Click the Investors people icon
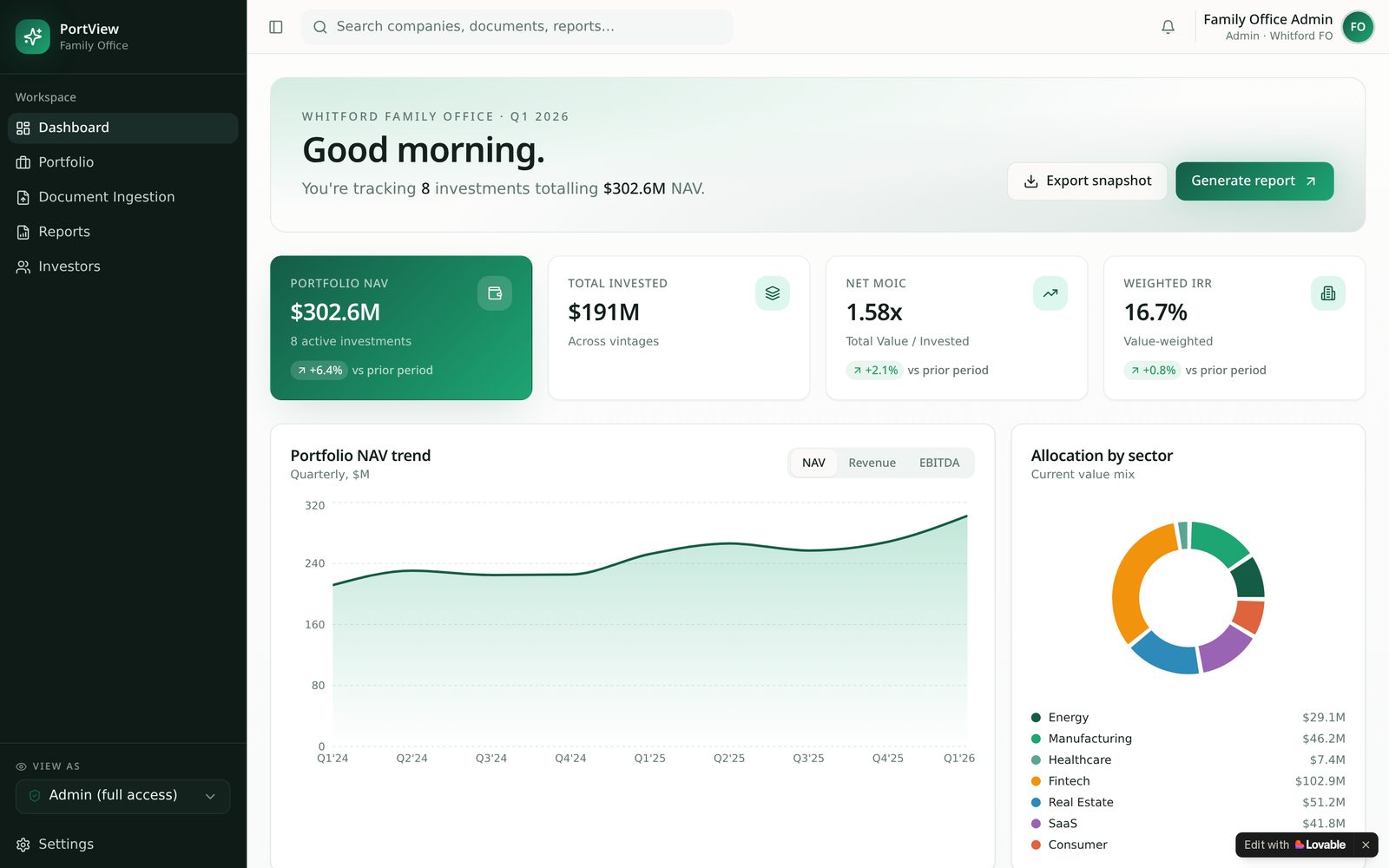 (x=23, y=266)
